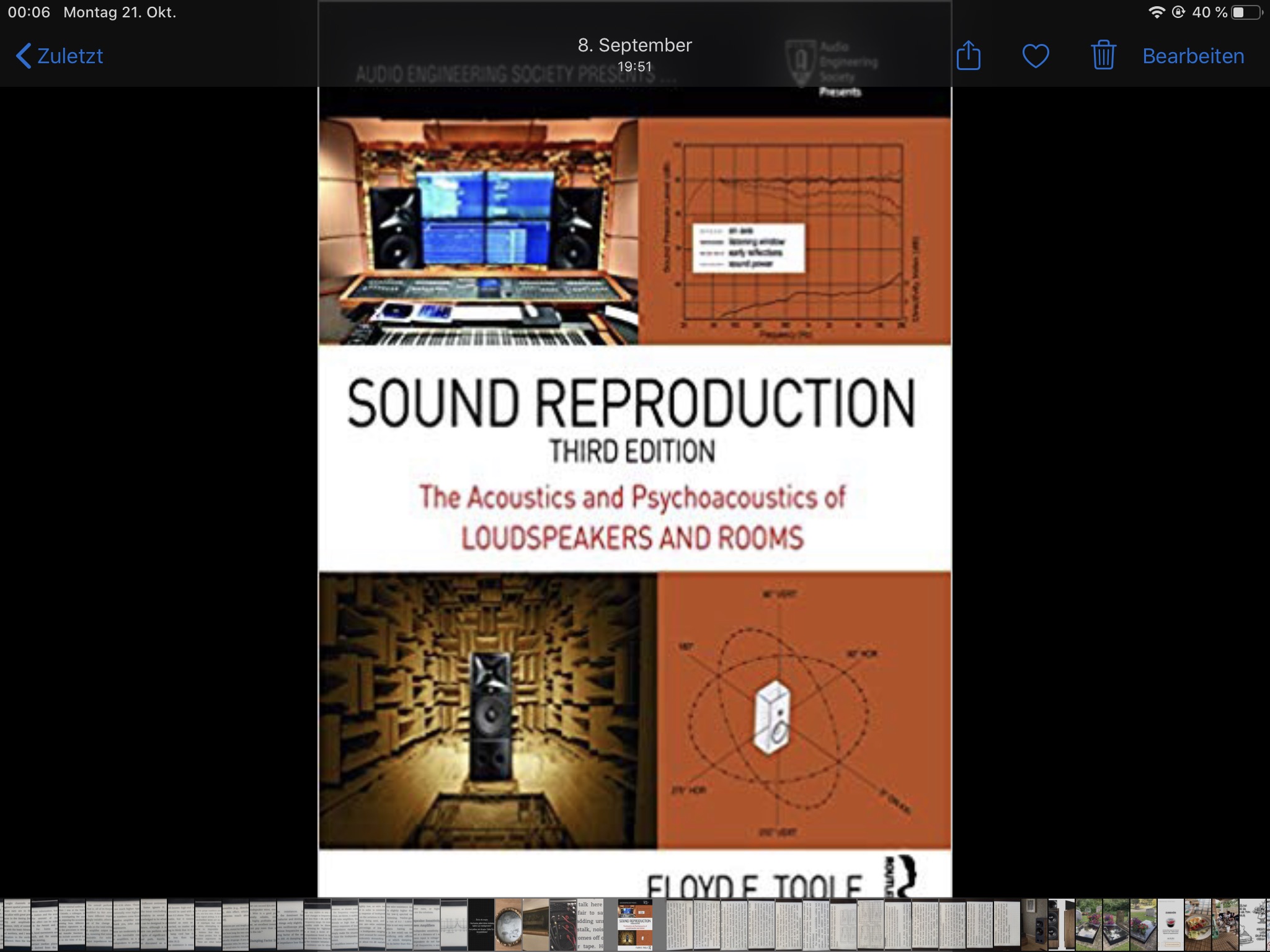This screenshot has height=952, width=1270.
Task: Open the golden picture frame thumbnail
Action: [x=536, y=924]
